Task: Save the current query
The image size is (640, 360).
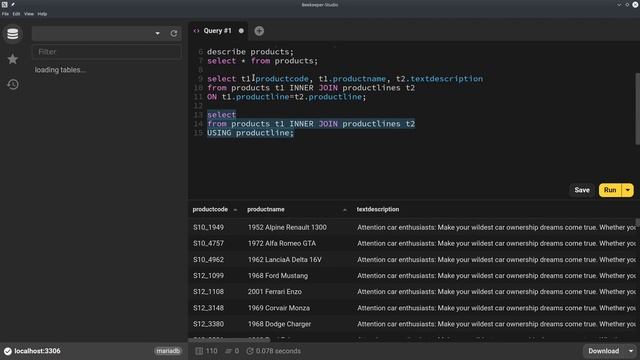Action: pyautogui.click(x=582, y=190)
